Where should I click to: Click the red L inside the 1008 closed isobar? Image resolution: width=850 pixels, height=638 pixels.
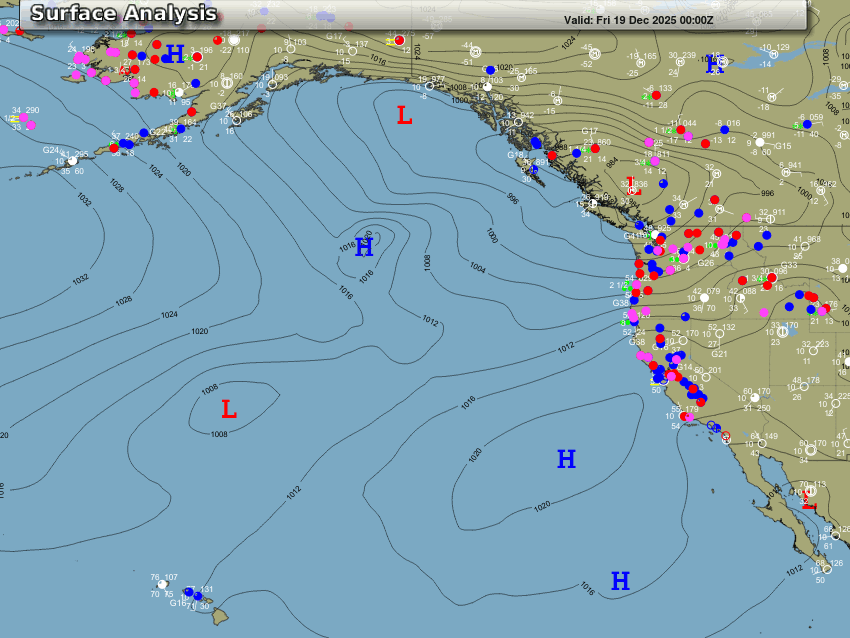(x=228, y=409)
